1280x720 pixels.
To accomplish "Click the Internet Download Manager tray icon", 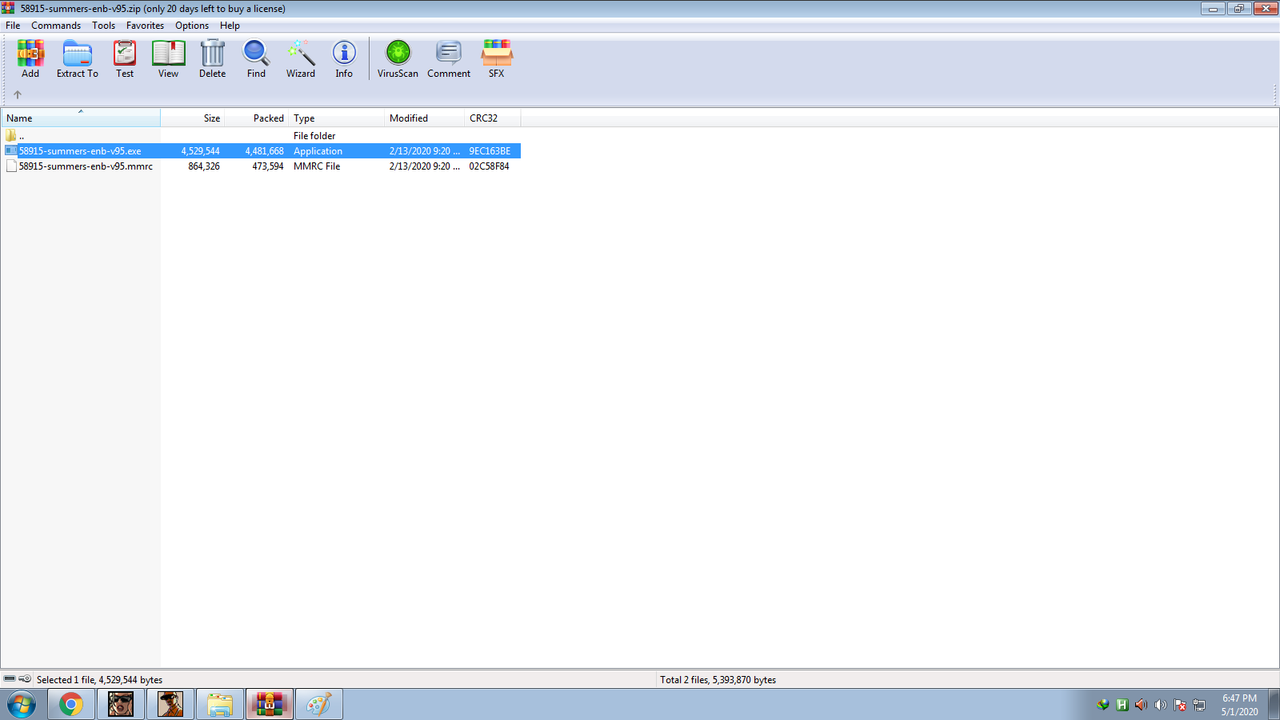I will (1103, 704).
